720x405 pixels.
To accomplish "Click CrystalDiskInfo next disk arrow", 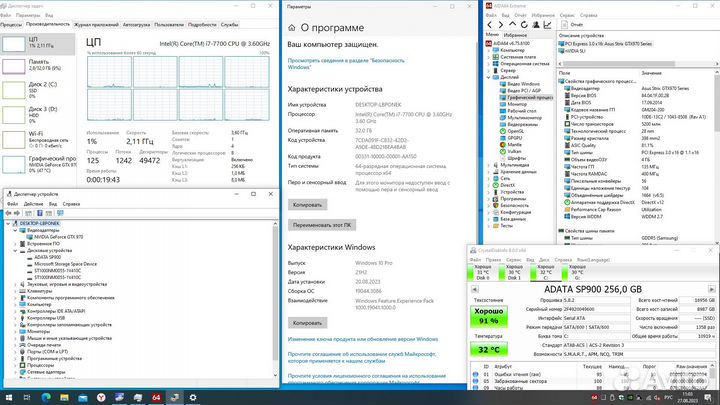I will coord(711,289).
